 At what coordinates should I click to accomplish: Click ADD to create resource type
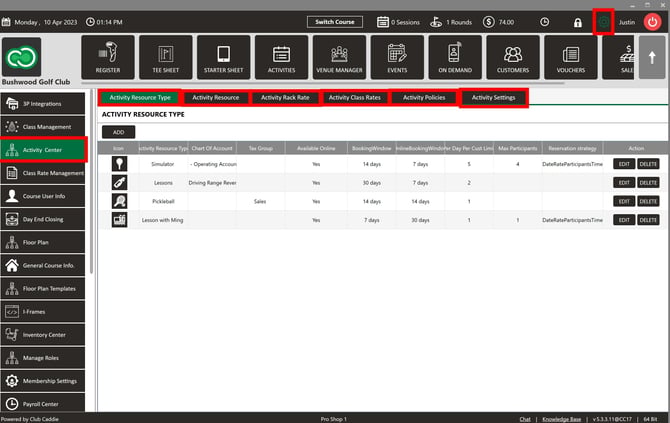(x=118, y=132)
